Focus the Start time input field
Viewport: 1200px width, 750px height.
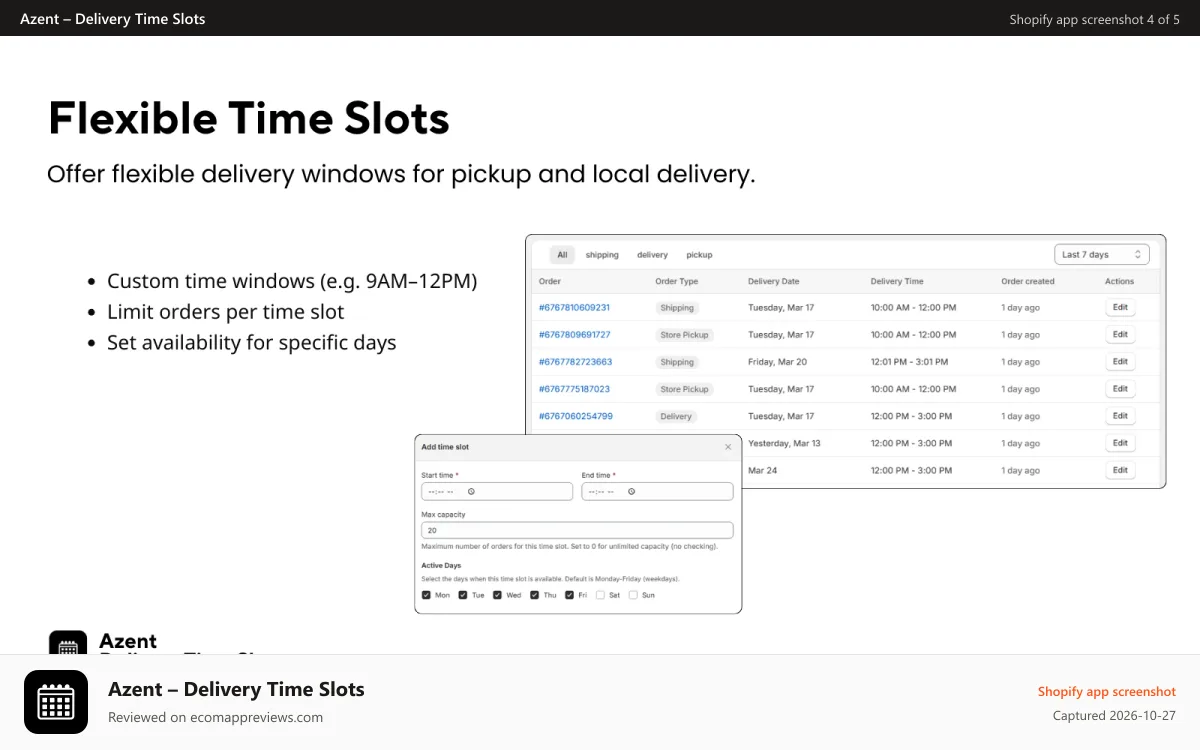(x=497, y=492)
